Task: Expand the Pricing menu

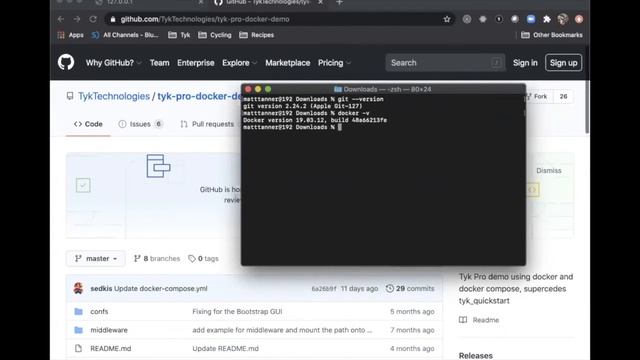Action: (334, 63)
